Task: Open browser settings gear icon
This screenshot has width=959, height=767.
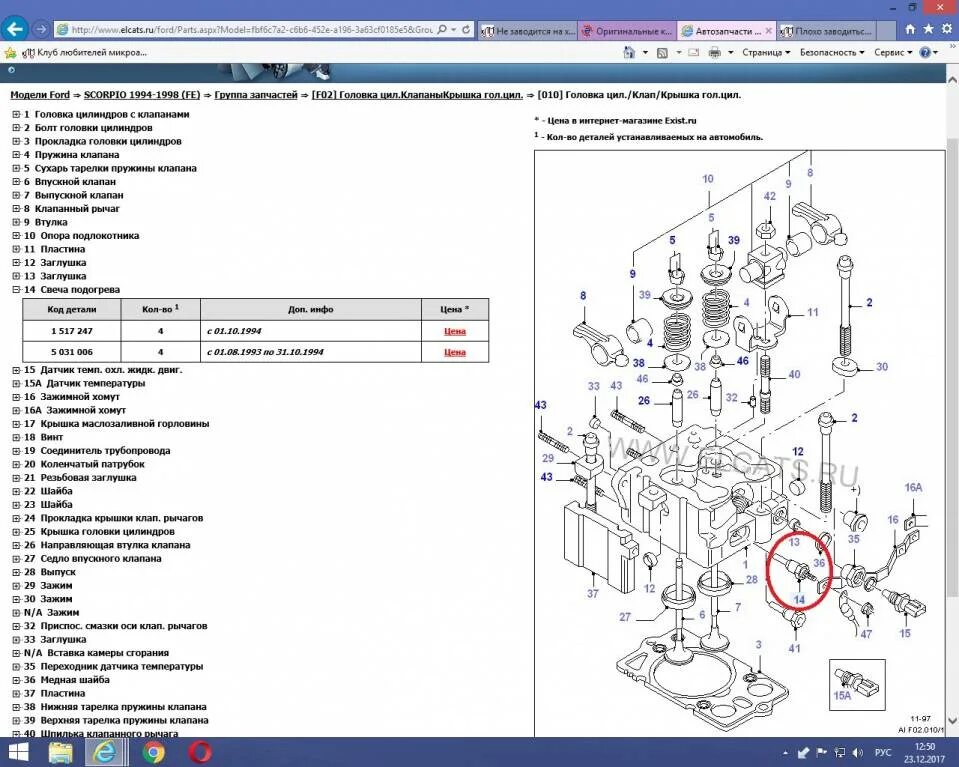Action: click(947, 29)
